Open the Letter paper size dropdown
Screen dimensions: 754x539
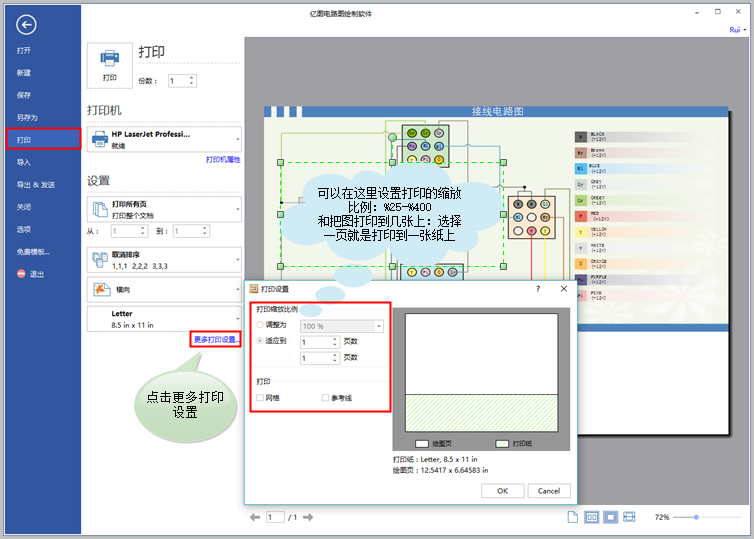164,319
